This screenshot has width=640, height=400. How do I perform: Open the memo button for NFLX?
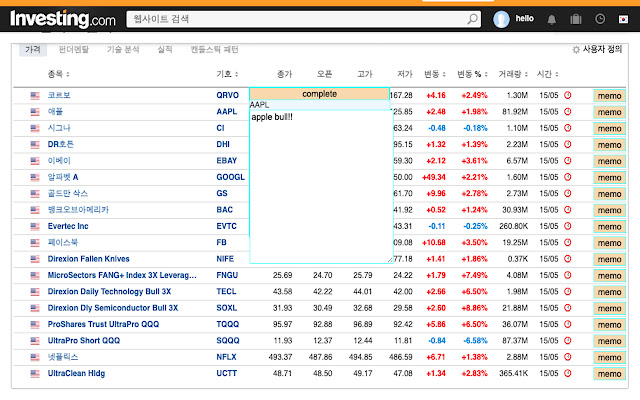[x=609, y=358]
